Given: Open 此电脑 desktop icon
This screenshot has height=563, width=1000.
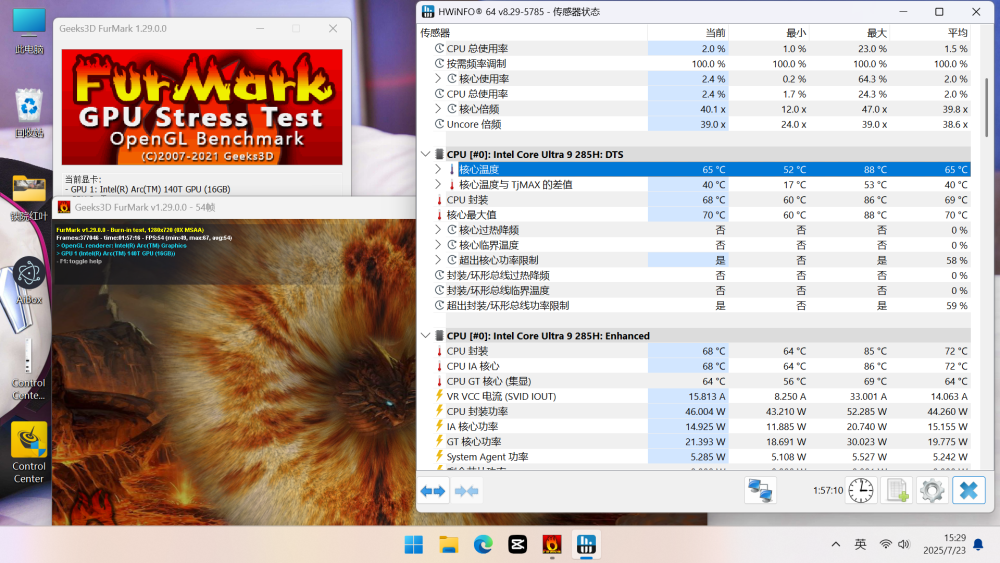Looking at the screenshot, I should pos(29,31).
